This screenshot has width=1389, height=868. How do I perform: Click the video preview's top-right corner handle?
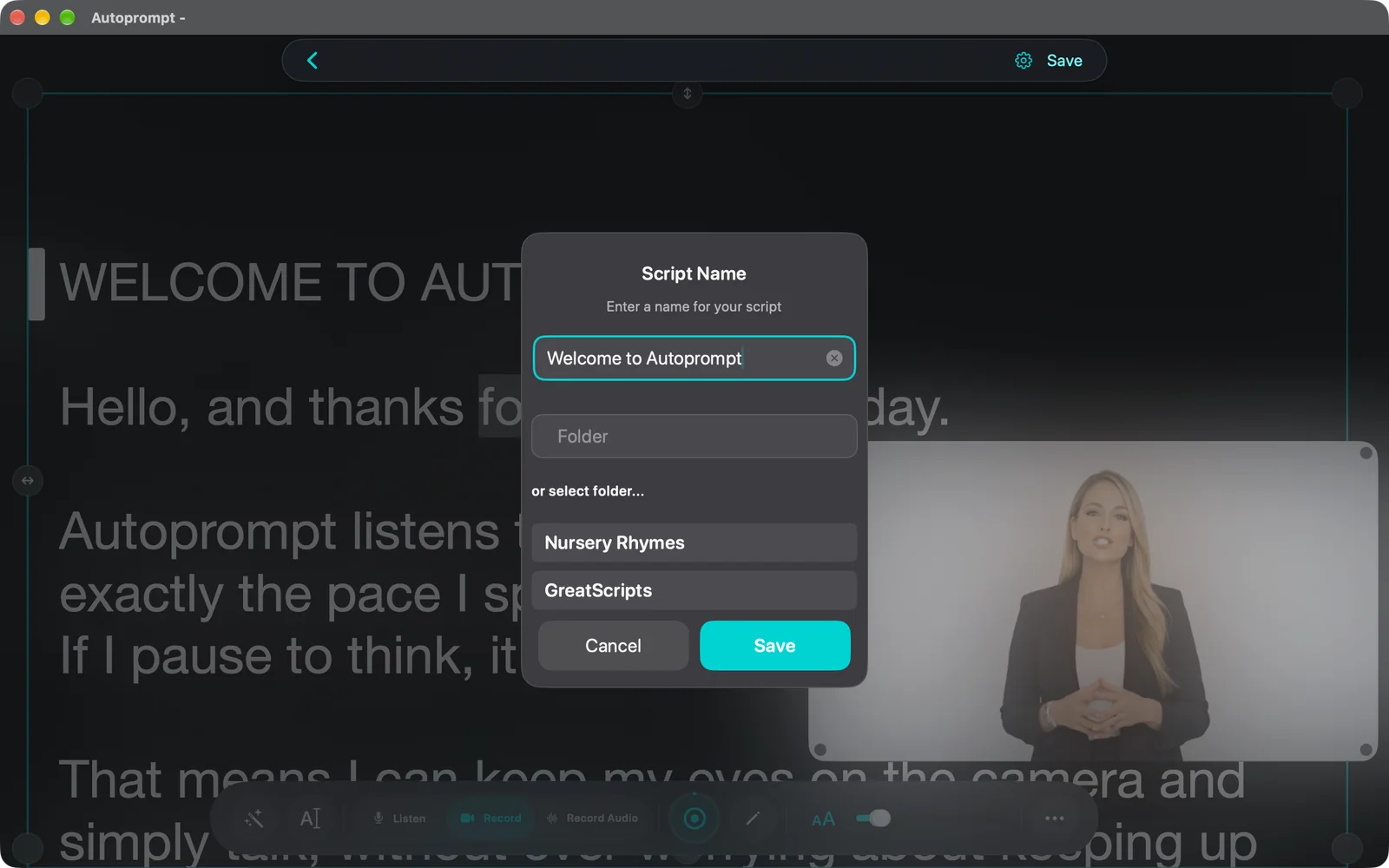click(1366, 453)
